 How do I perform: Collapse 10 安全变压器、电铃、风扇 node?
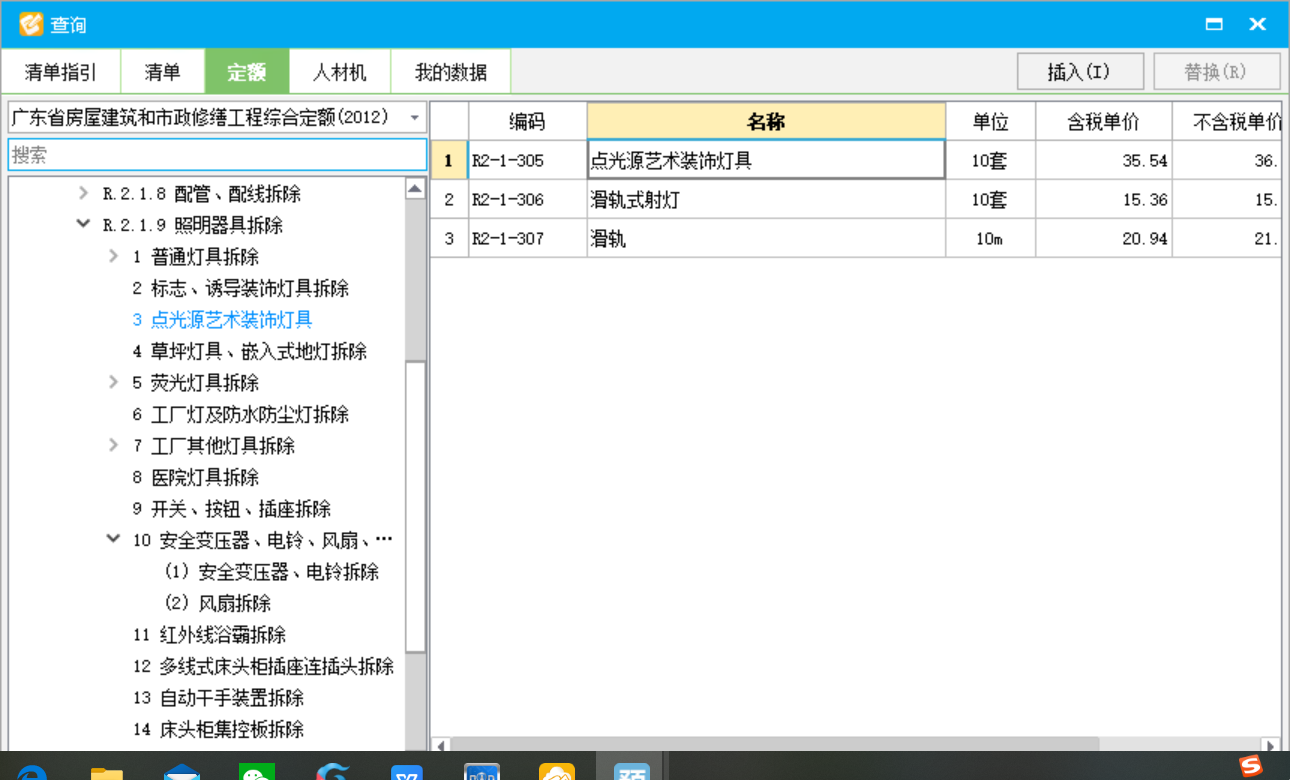click(114, 540)
